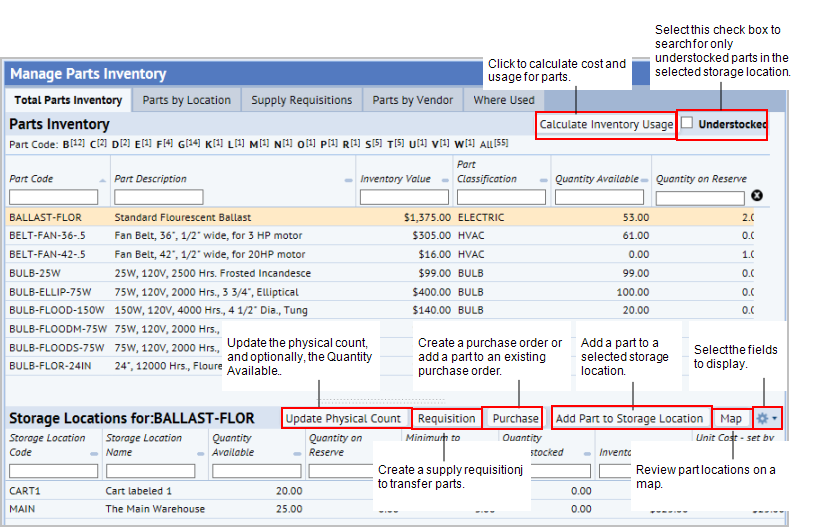Switch to Parts by Location tab
This screenshot has height=527, width=817.
point(187,100)
